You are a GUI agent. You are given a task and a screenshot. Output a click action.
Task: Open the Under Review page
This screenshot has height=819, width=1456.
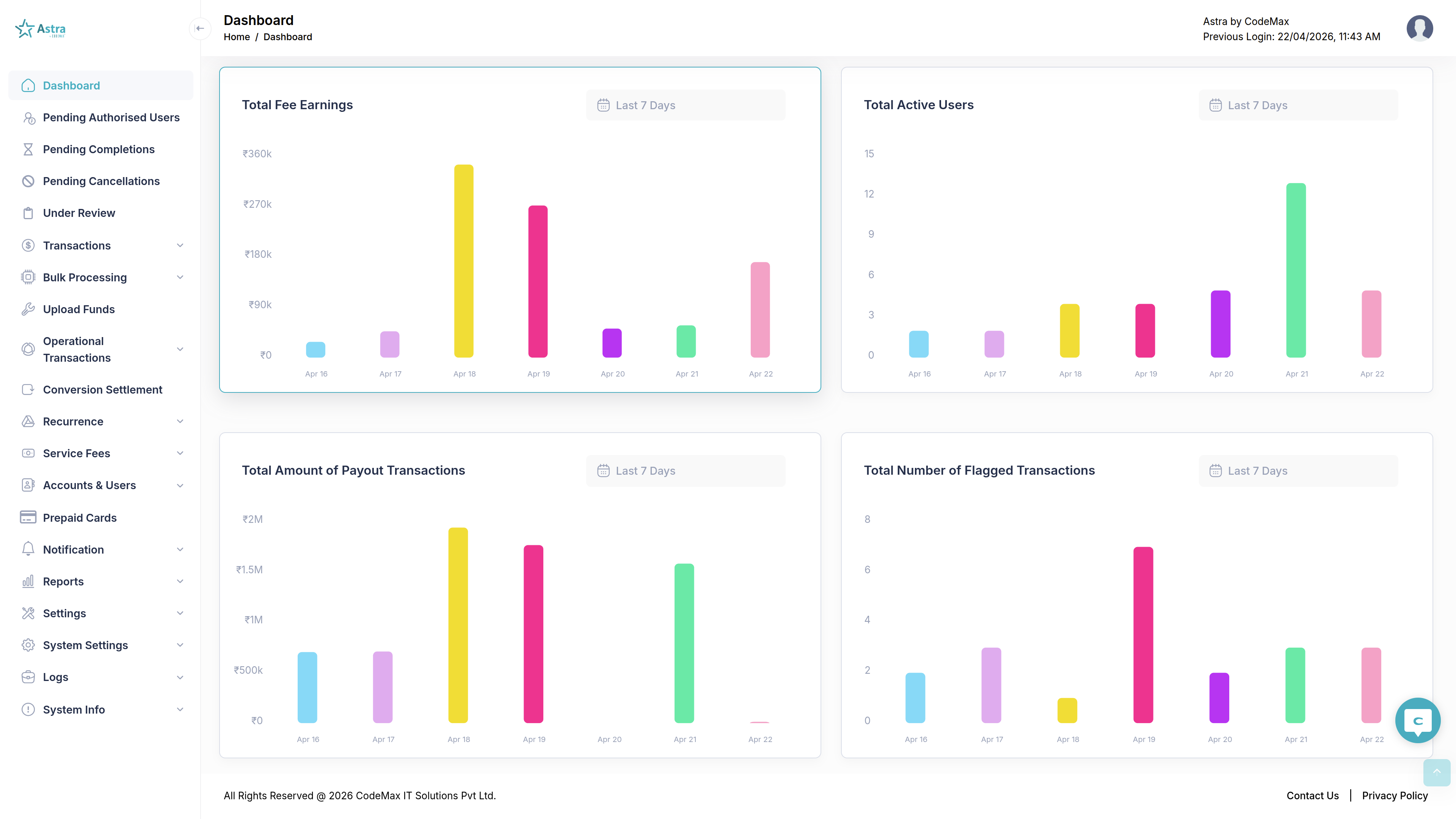(x=100, y=213)
